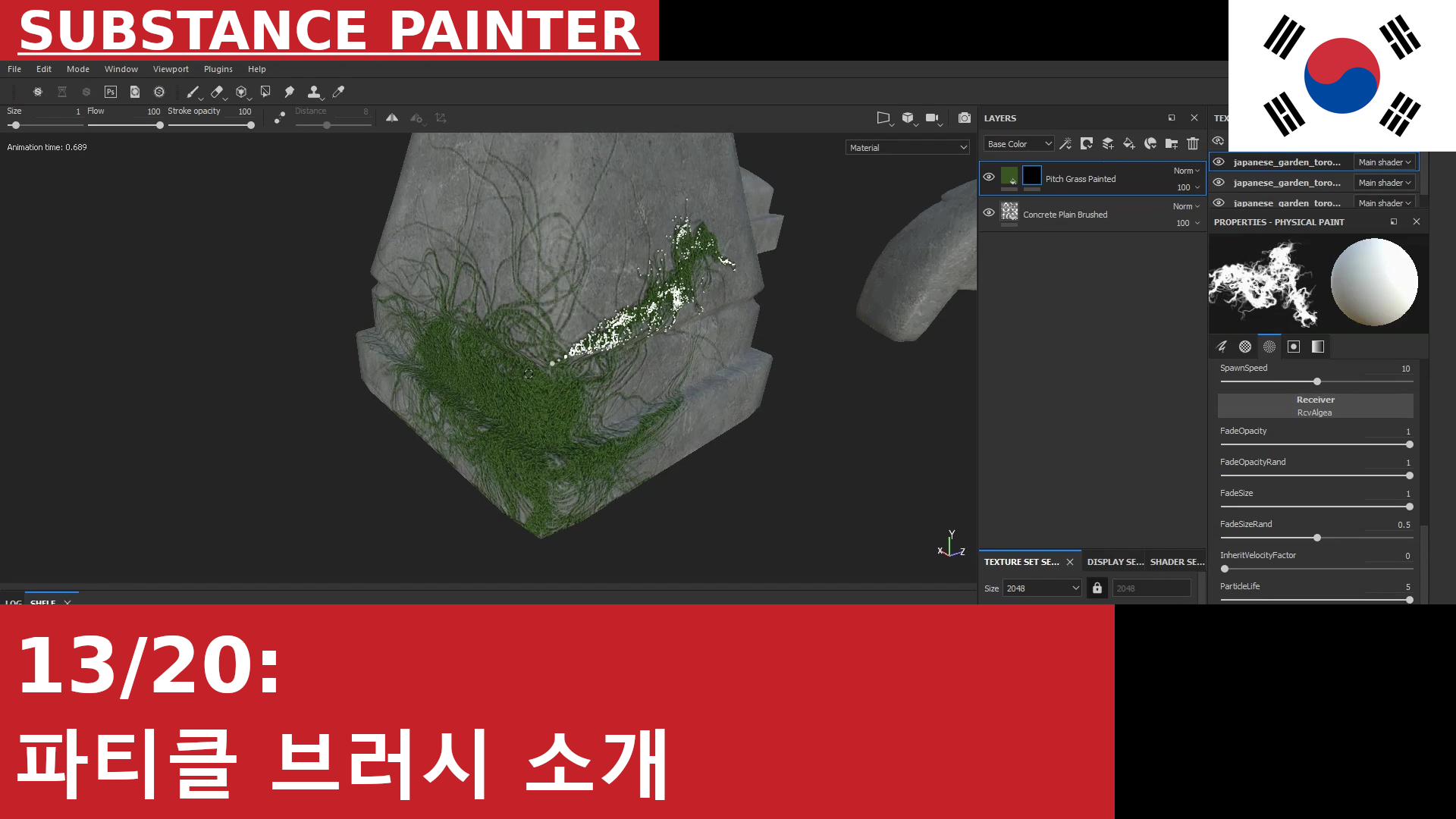Image resolution: width=1456 pixels, height=819 pixels.
Task: Toggle the texture size lock icon
Action: [x=1097, y=588]
